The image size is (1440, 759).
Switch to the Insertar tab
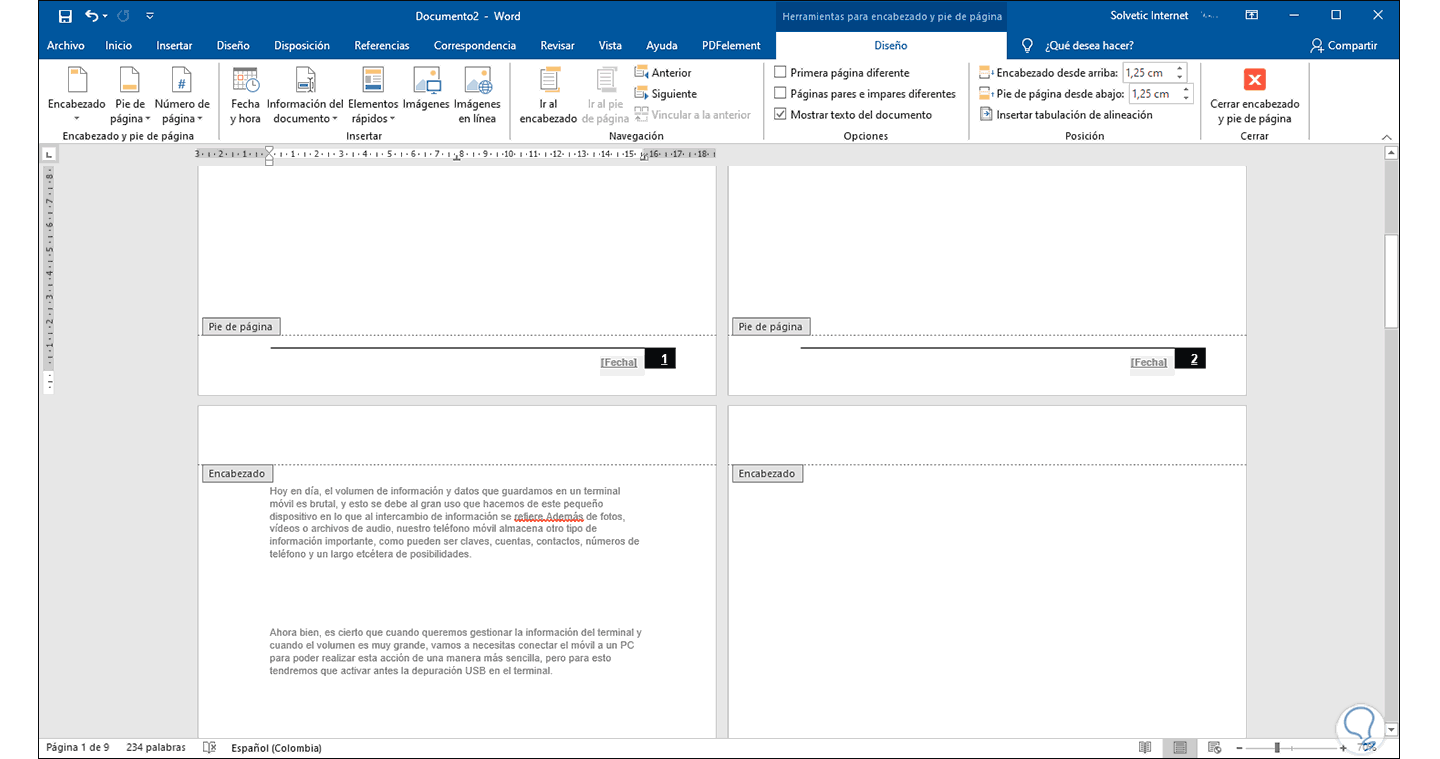point(174,46)
